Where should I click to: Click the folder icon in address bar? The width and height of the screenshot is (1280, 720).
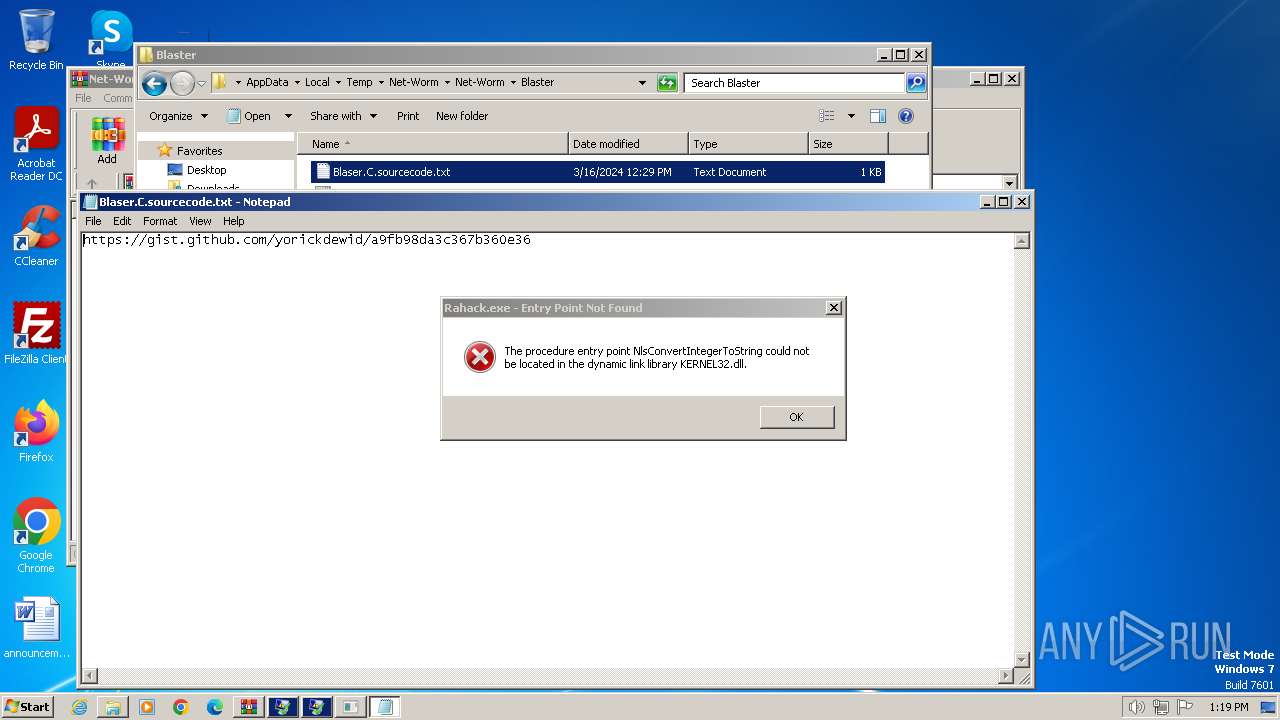220,82
